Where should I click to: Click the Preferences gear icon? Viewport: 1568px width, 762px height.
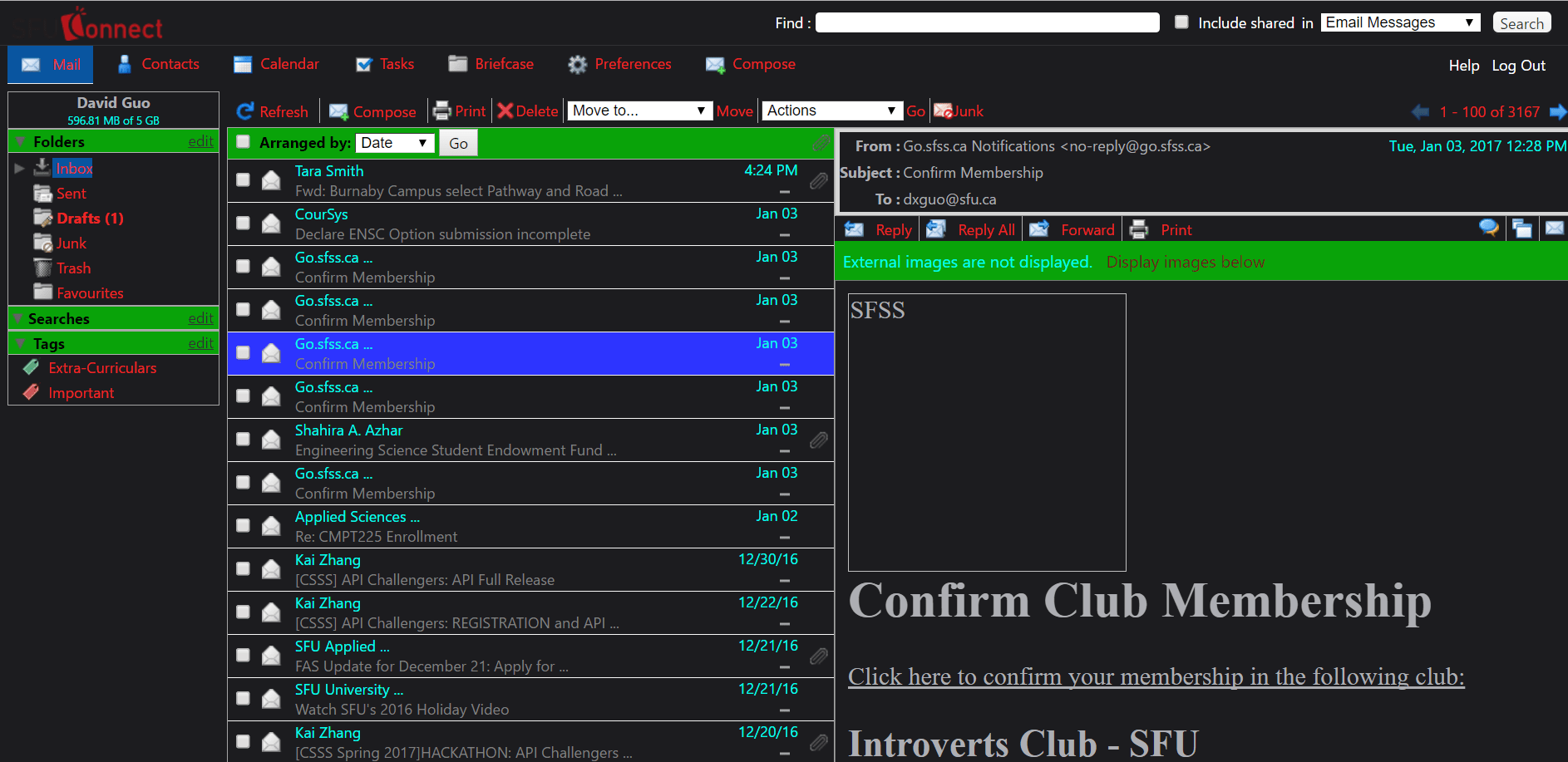[x=578, y=64]
